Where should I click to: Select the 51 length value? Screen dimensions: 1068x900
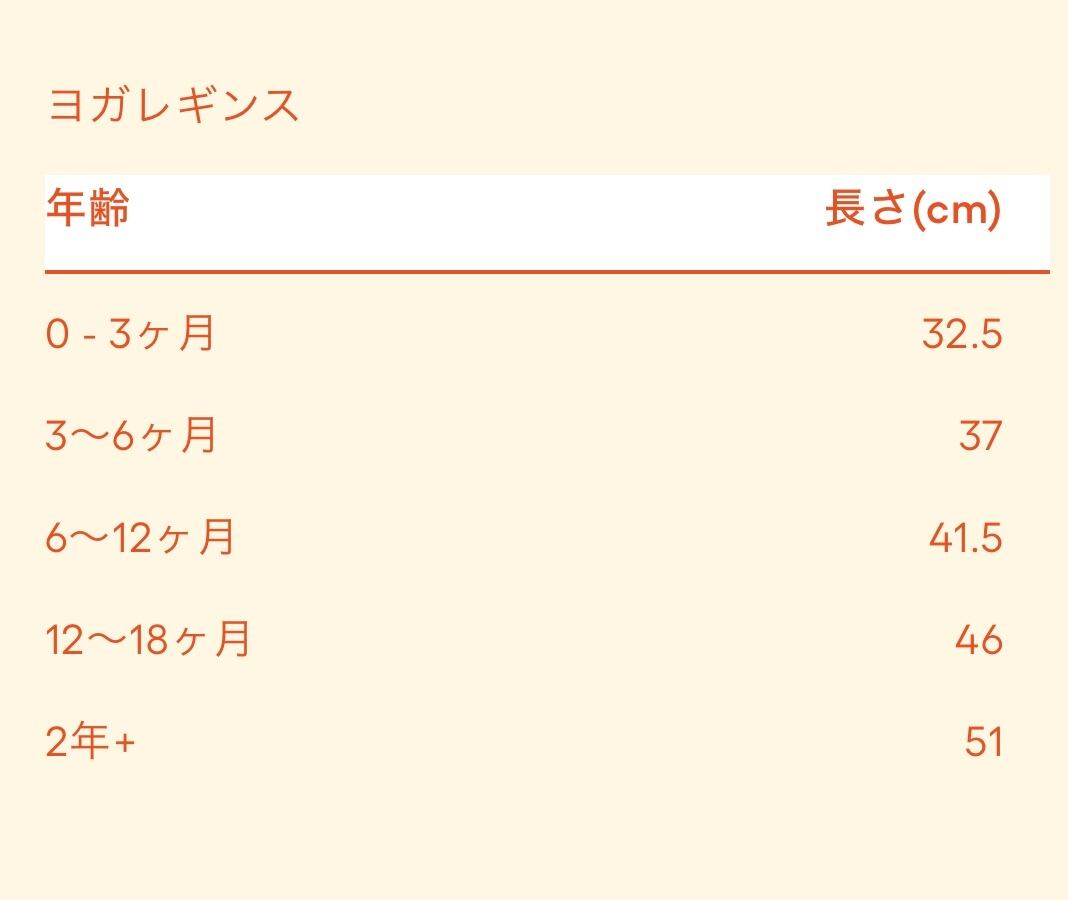[983, 742]
